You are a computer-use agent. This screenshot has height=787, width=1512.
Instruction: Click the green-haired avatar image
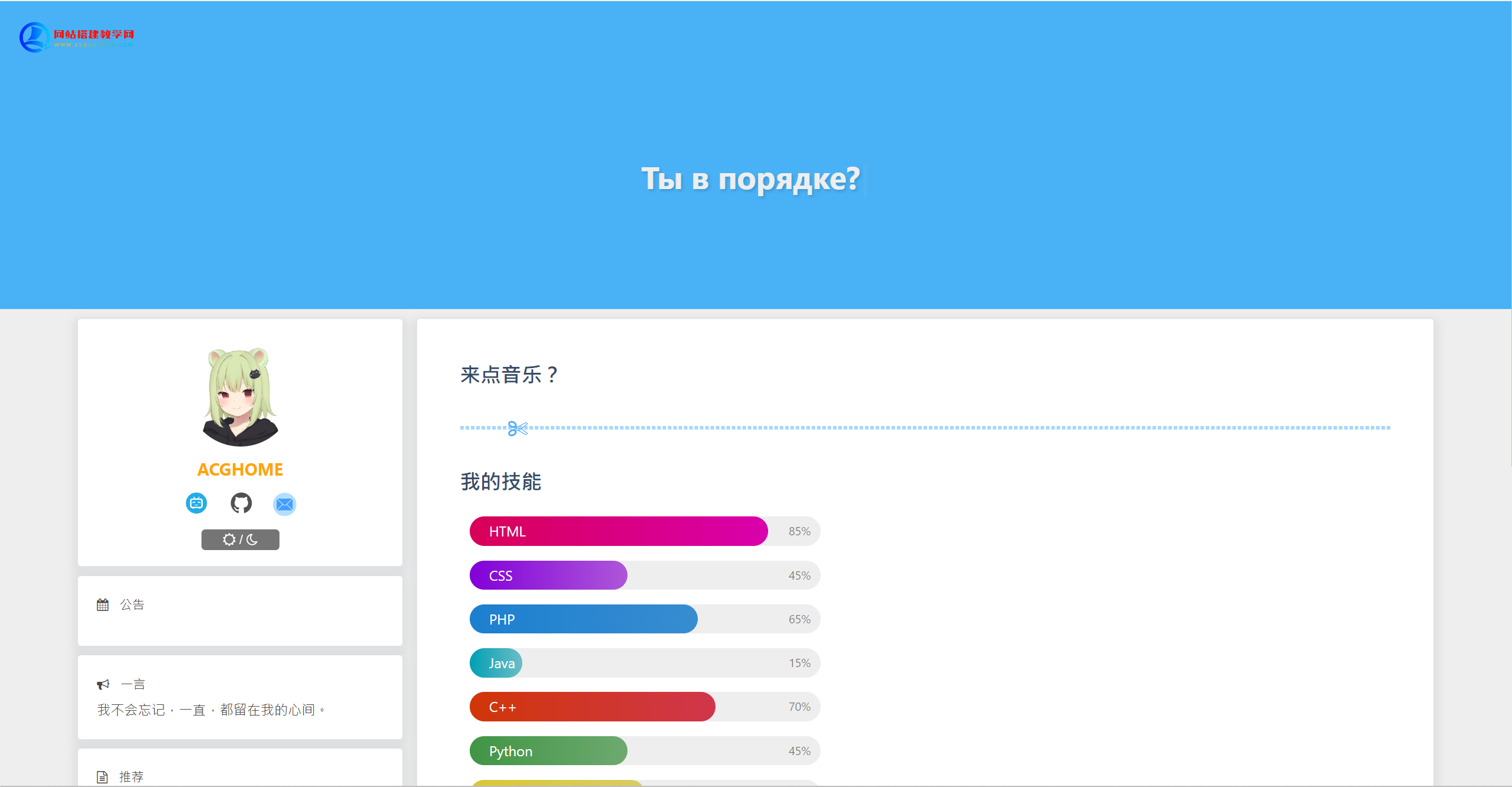coord(240,397)
